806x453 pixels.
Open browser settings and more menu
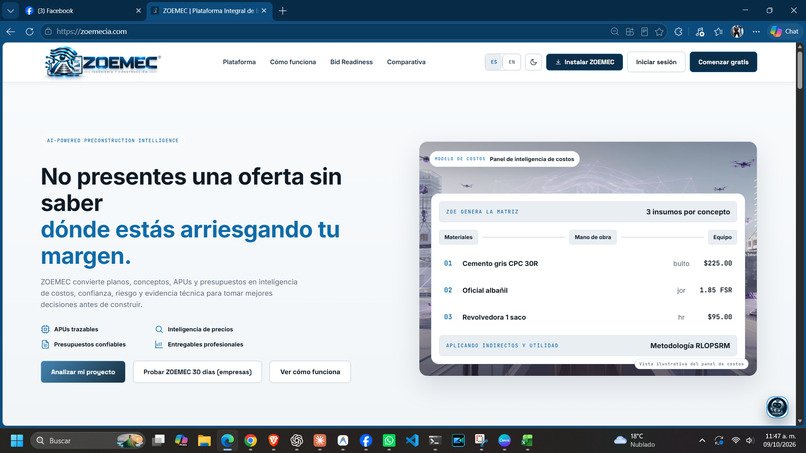756,31
